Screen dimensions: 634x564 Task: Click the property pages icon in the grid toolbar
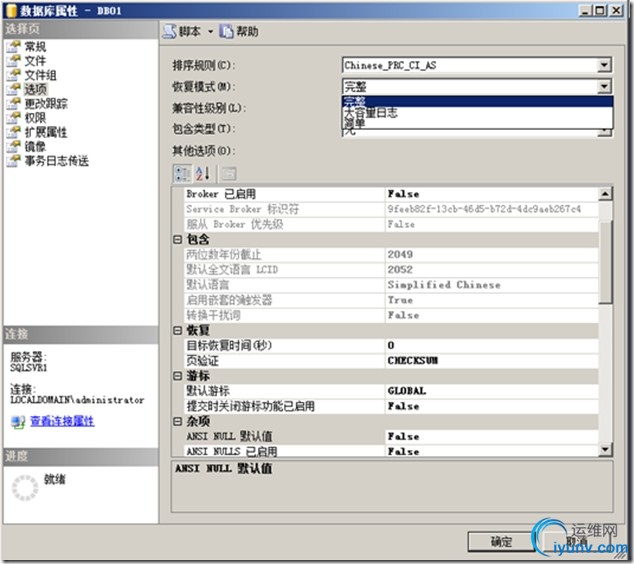[228, 174]
